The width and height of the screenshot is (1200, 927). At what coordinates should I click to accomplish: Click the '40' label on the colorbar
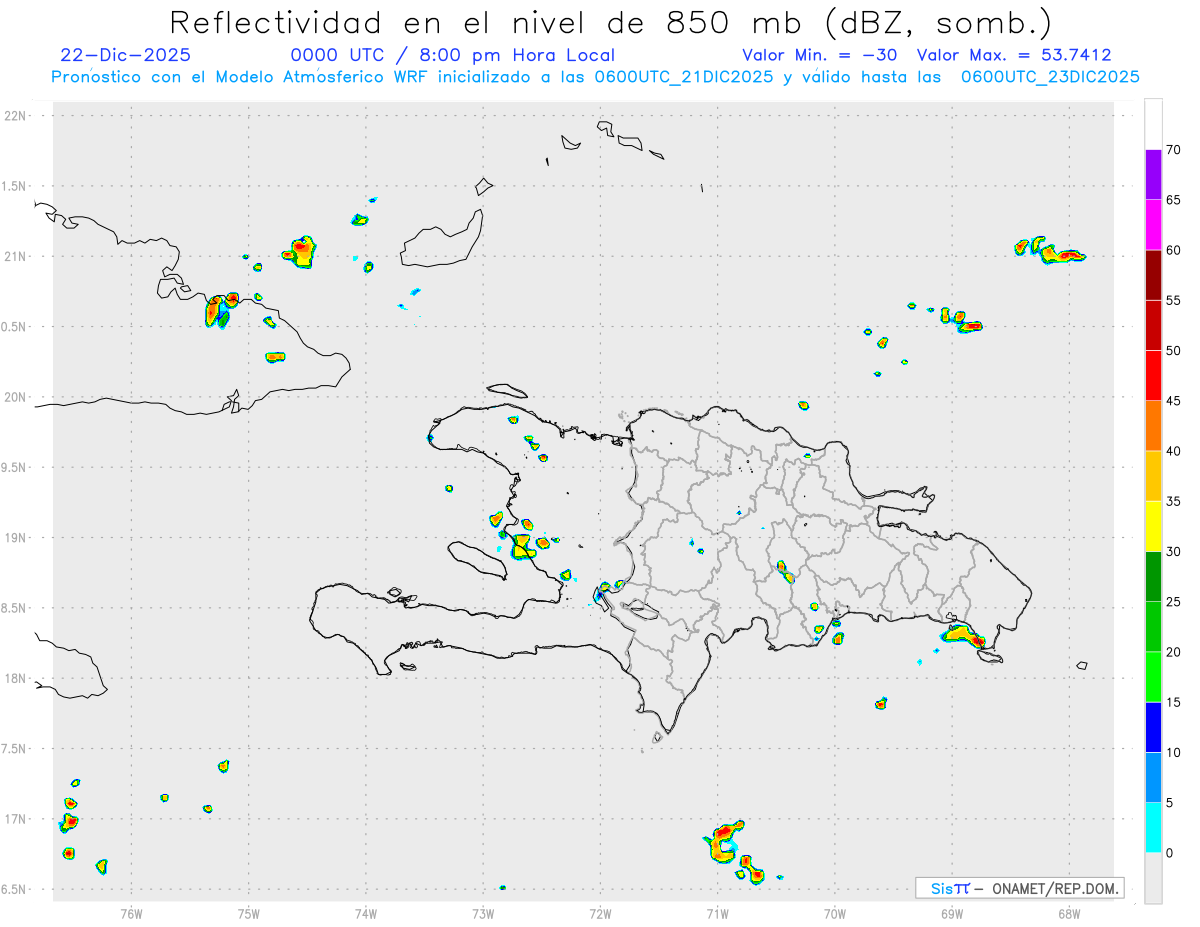coord(1174,451)
